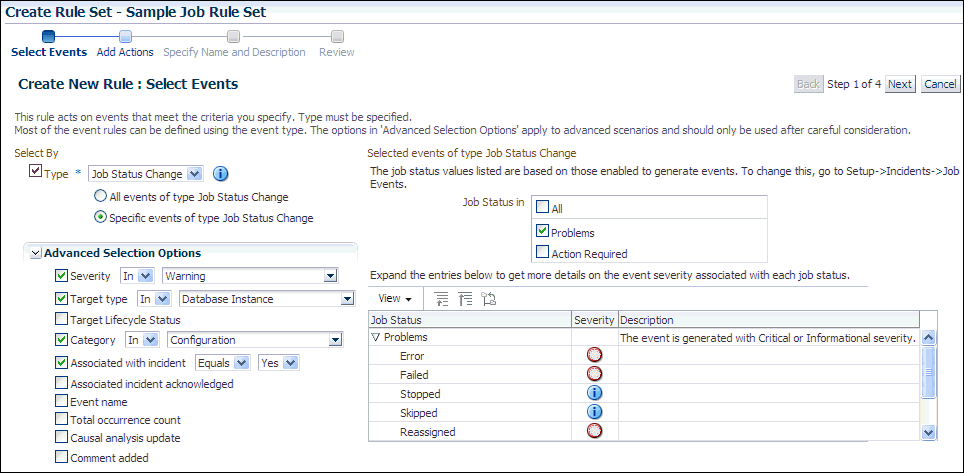Click the informational icon in Skipped row
Image resolution: width=964 pixels, height=473 pixels.
[x=595, y=412]
